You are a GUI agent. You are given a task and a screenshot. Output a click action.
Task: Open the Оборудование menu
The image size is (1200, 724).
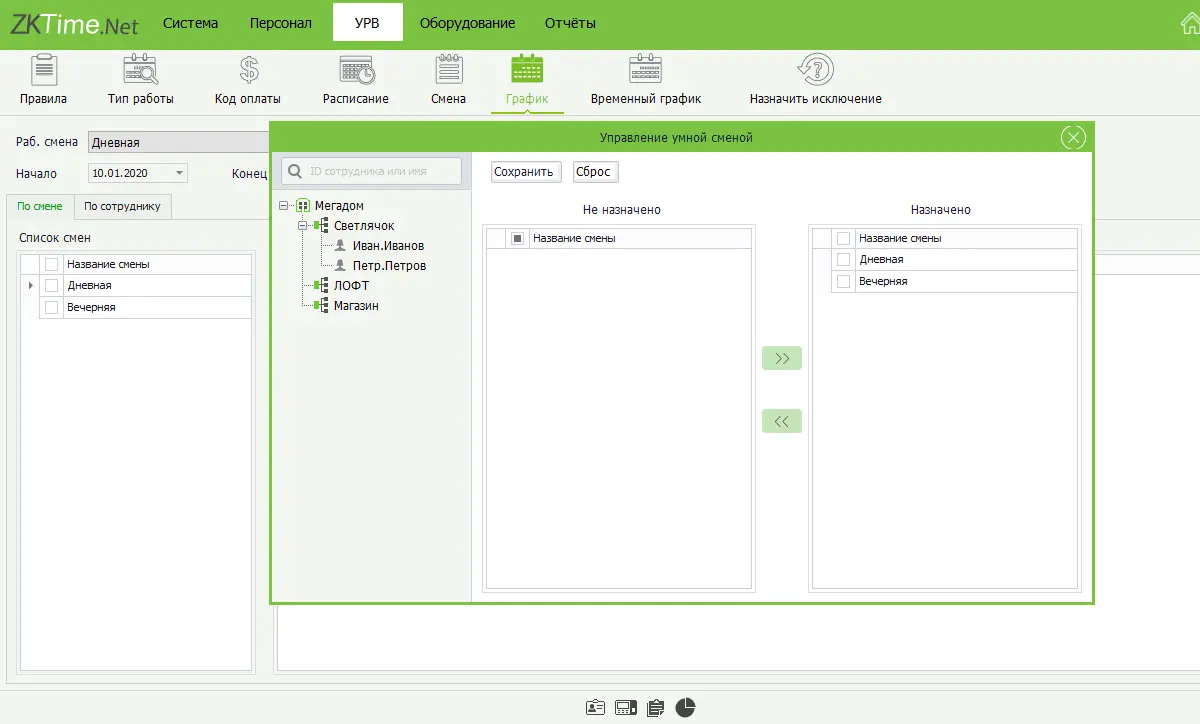tap(467, 23)
